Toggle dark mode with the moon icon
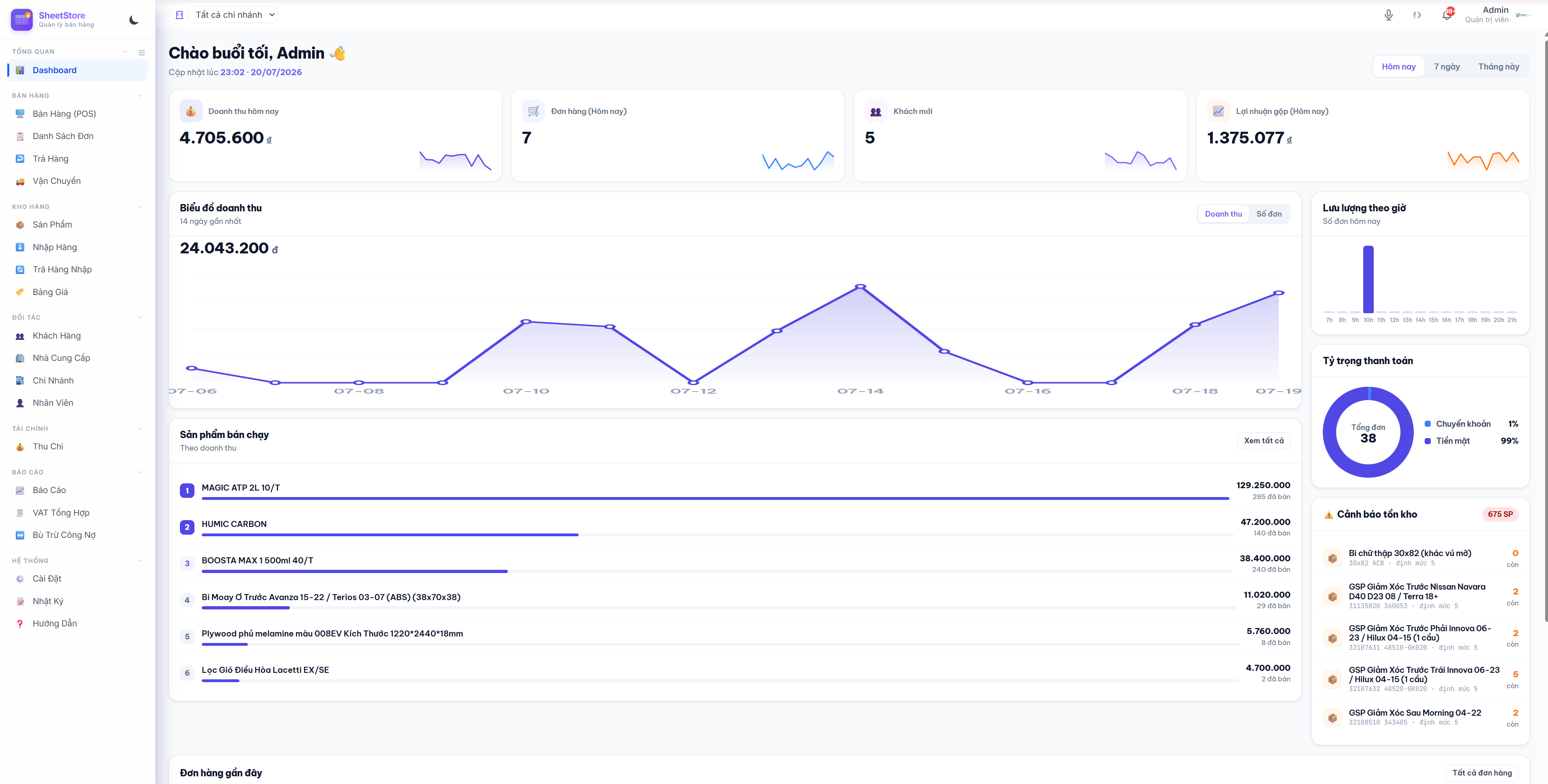1548x784 pixels. 134,20
